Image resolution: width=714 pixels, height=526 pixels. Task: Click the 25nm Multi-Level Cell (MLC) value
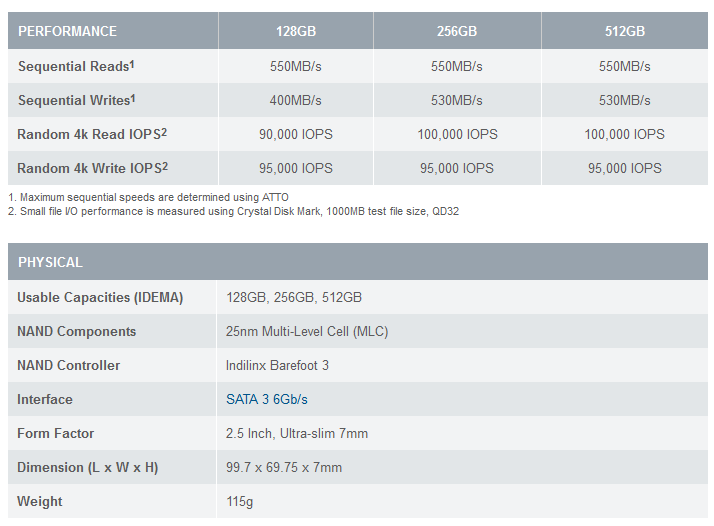pyautogui.click(x=307, y=331)
